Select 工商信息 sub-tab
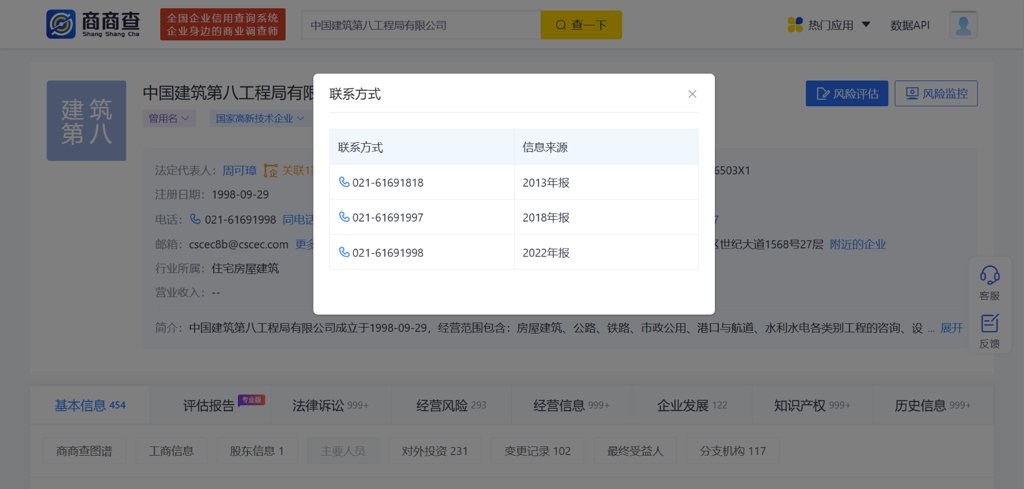 click(x=171, y=450)
